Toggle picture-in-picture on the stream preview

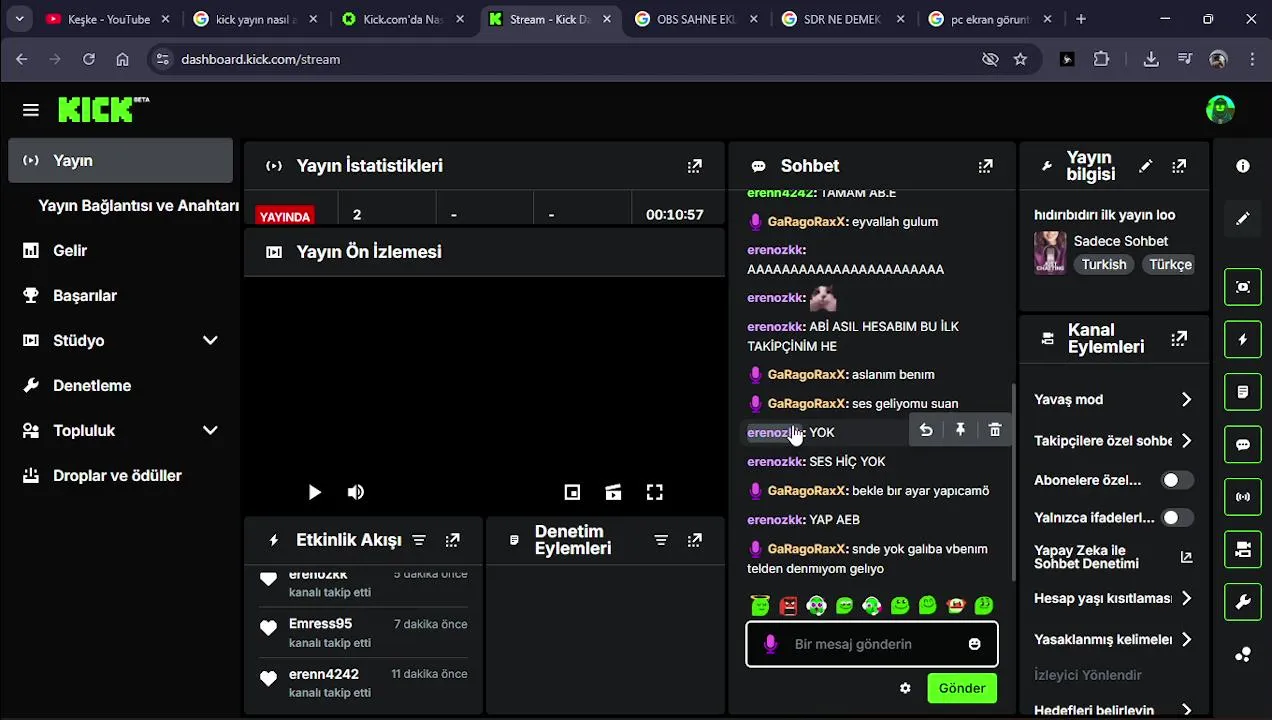click(572, 492)
